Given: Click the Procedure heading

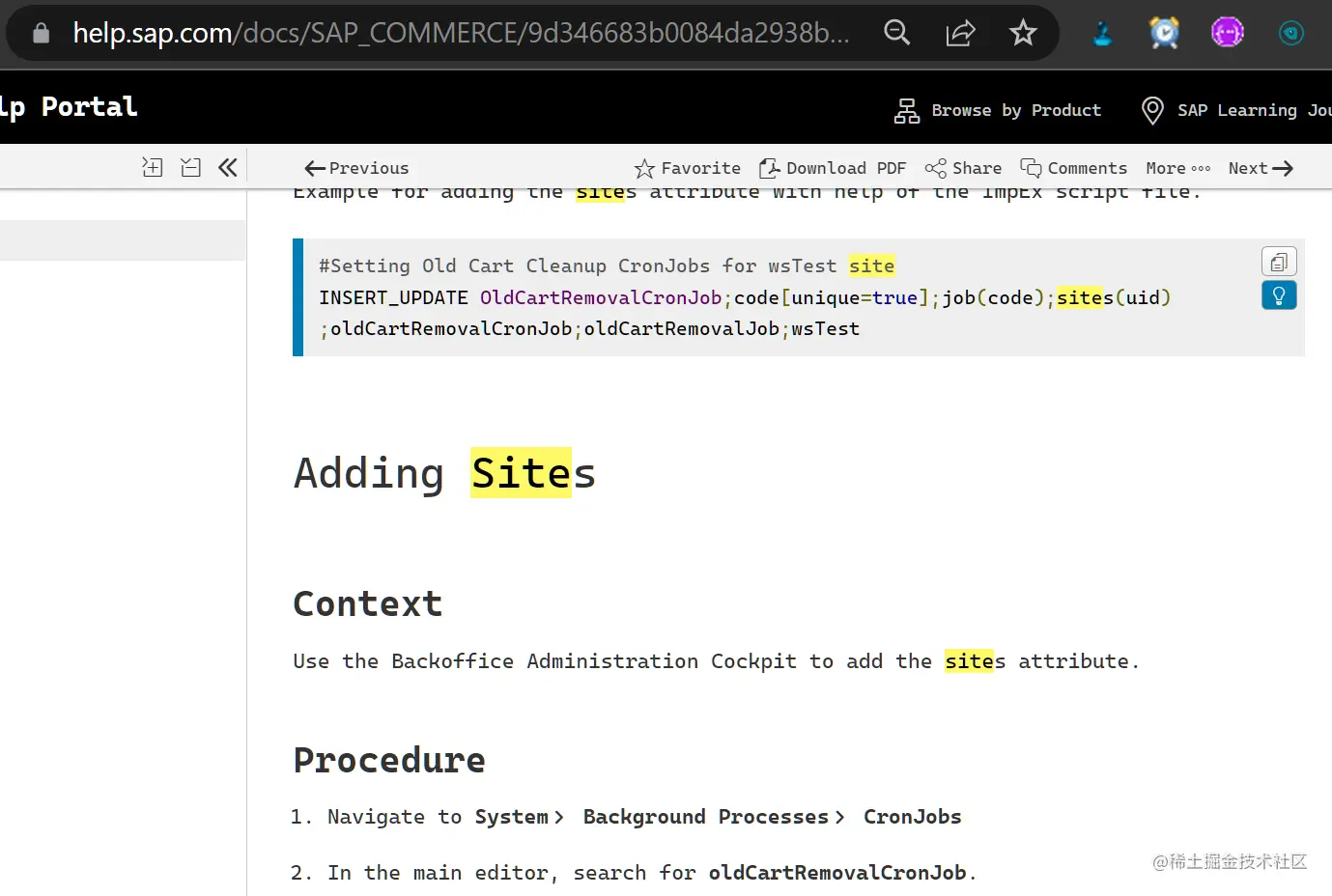Looking at the screenshot, I should point(389,760).
